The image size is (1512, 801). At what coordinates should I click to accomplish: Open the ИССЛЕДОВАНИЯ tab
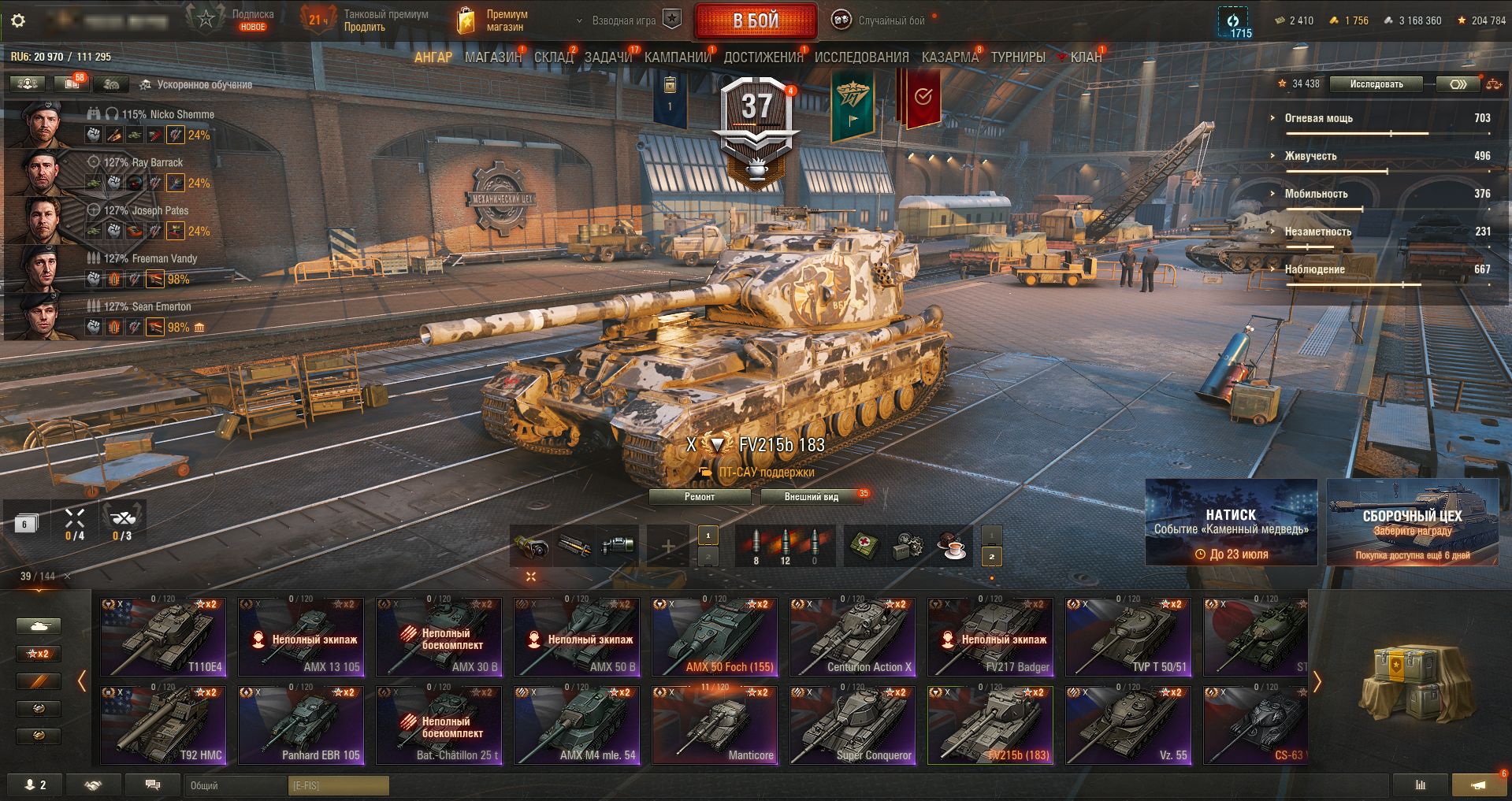point(861,57)
